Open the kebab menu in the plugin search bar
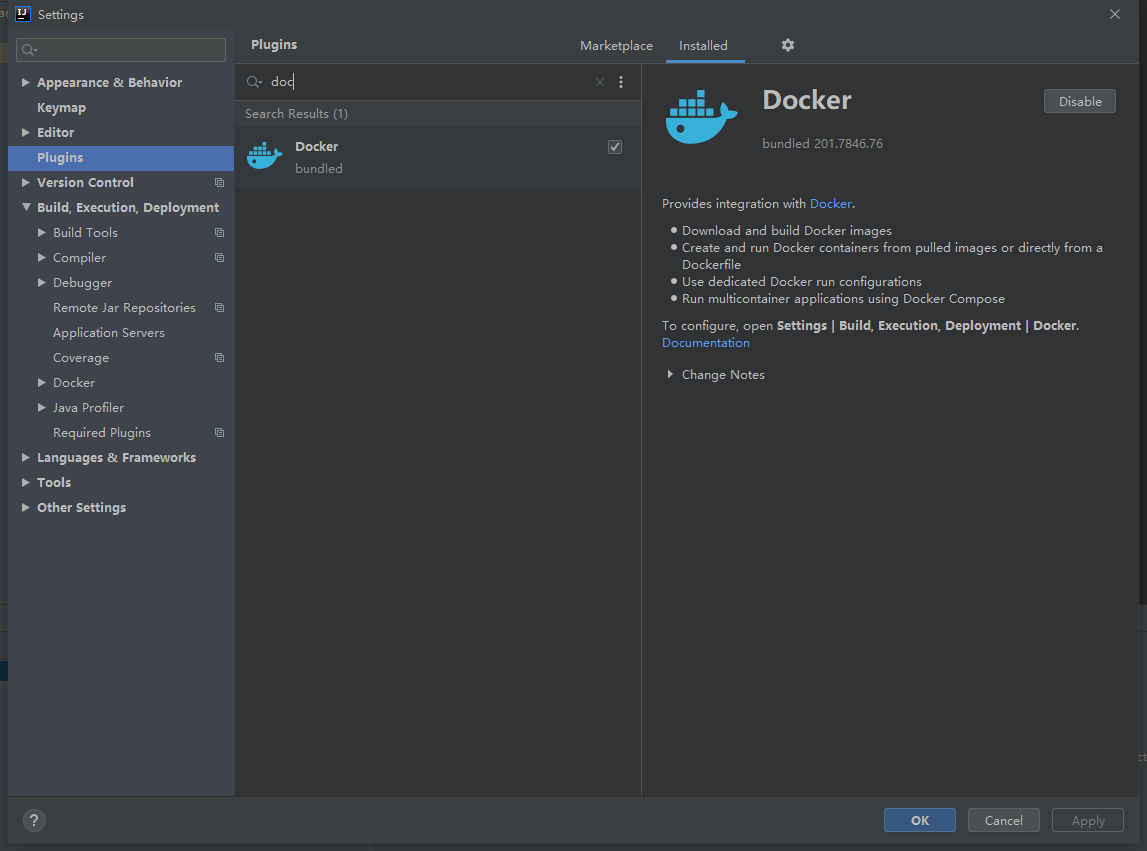1147x851 pixels. coord(621,81)
